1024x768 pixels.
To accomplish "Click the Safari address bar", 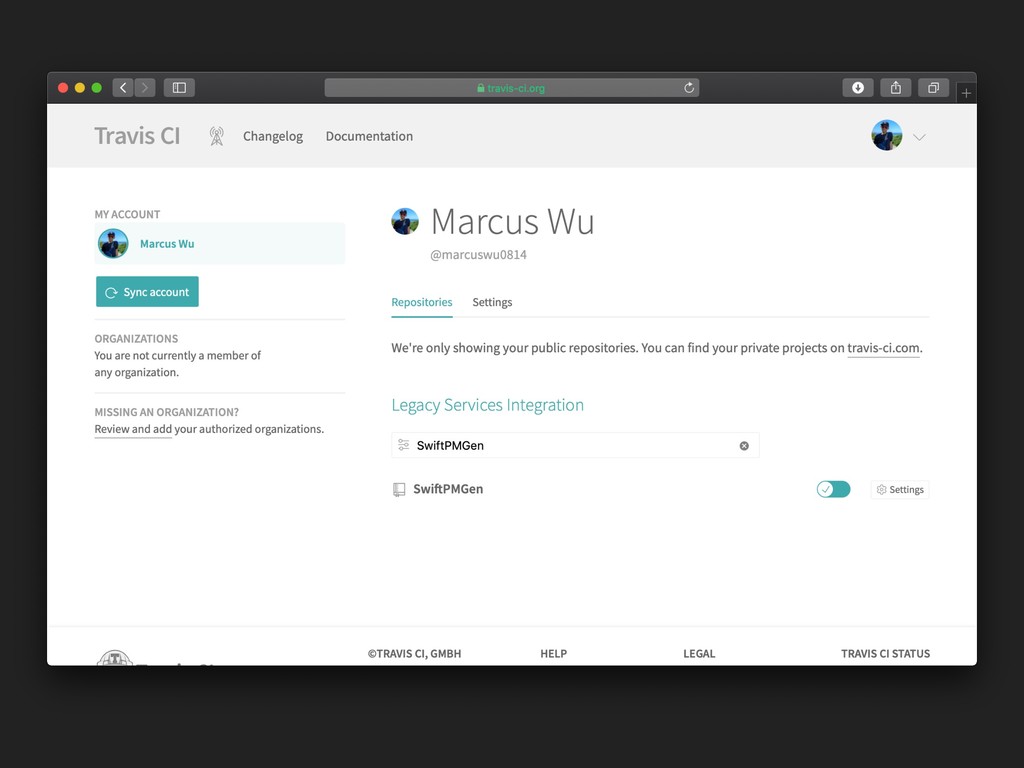I will (511, 88).
